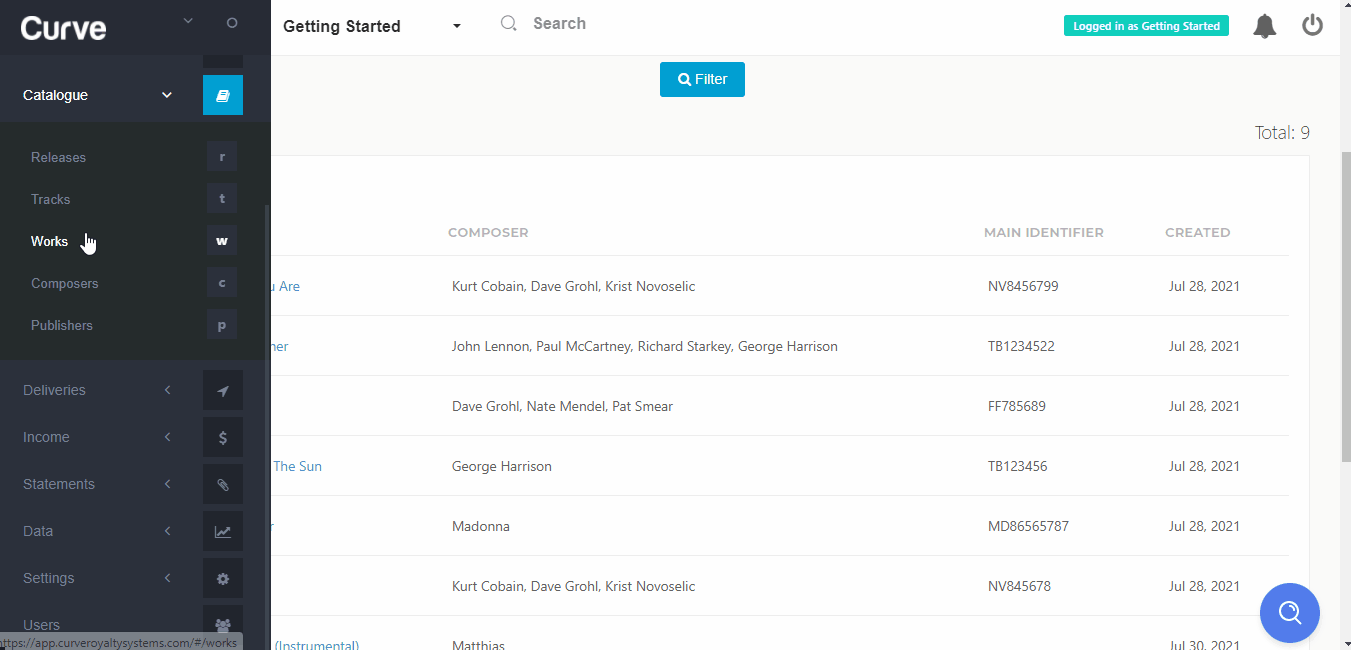
Task: Click the circle icon beside Curve logo
Action: click(232, 22)
